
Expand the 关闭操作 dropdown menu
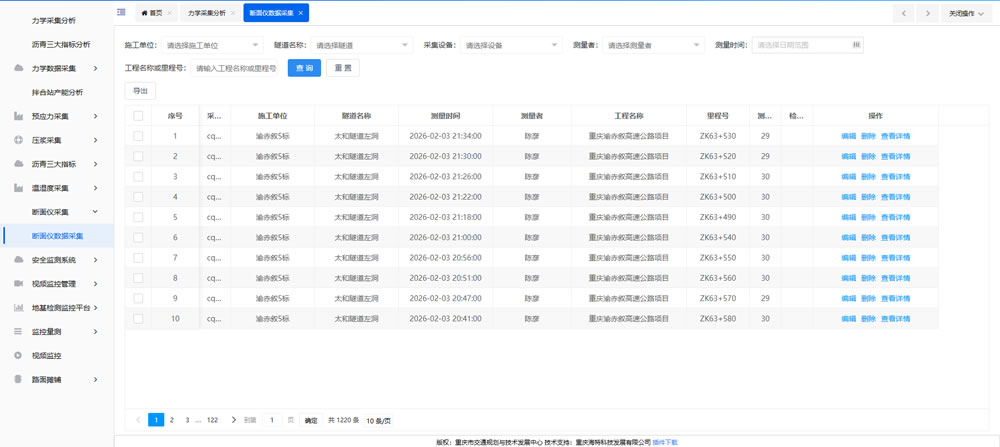[966, 13]
